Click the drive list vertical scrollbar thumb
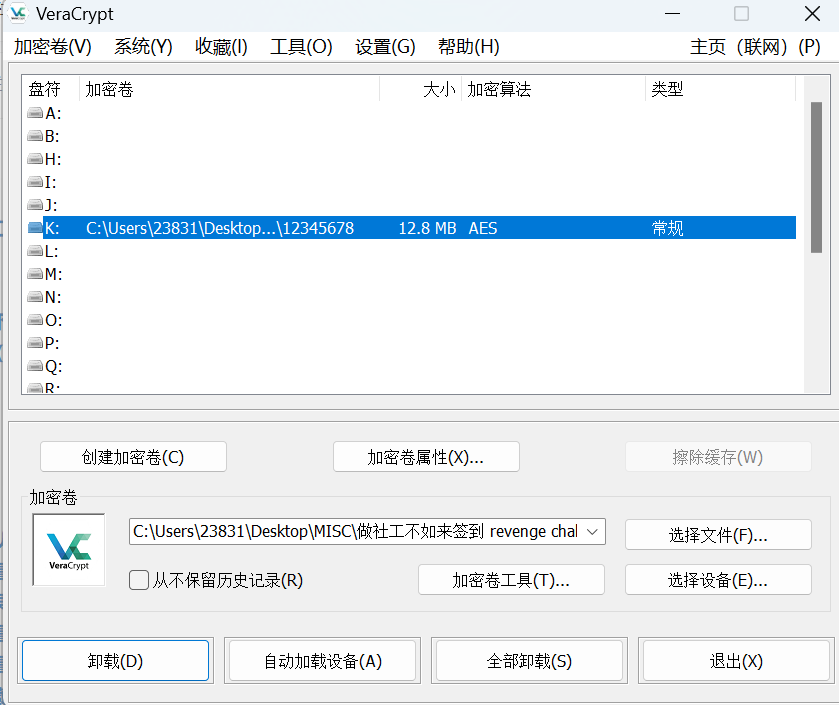The width and height of the screenshot is (839, 705). pos(816,177)
